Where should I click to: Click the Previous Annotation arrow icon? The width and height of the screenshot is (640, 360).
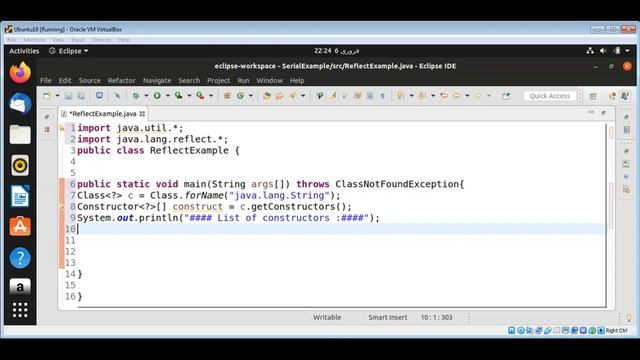[422, 96]
